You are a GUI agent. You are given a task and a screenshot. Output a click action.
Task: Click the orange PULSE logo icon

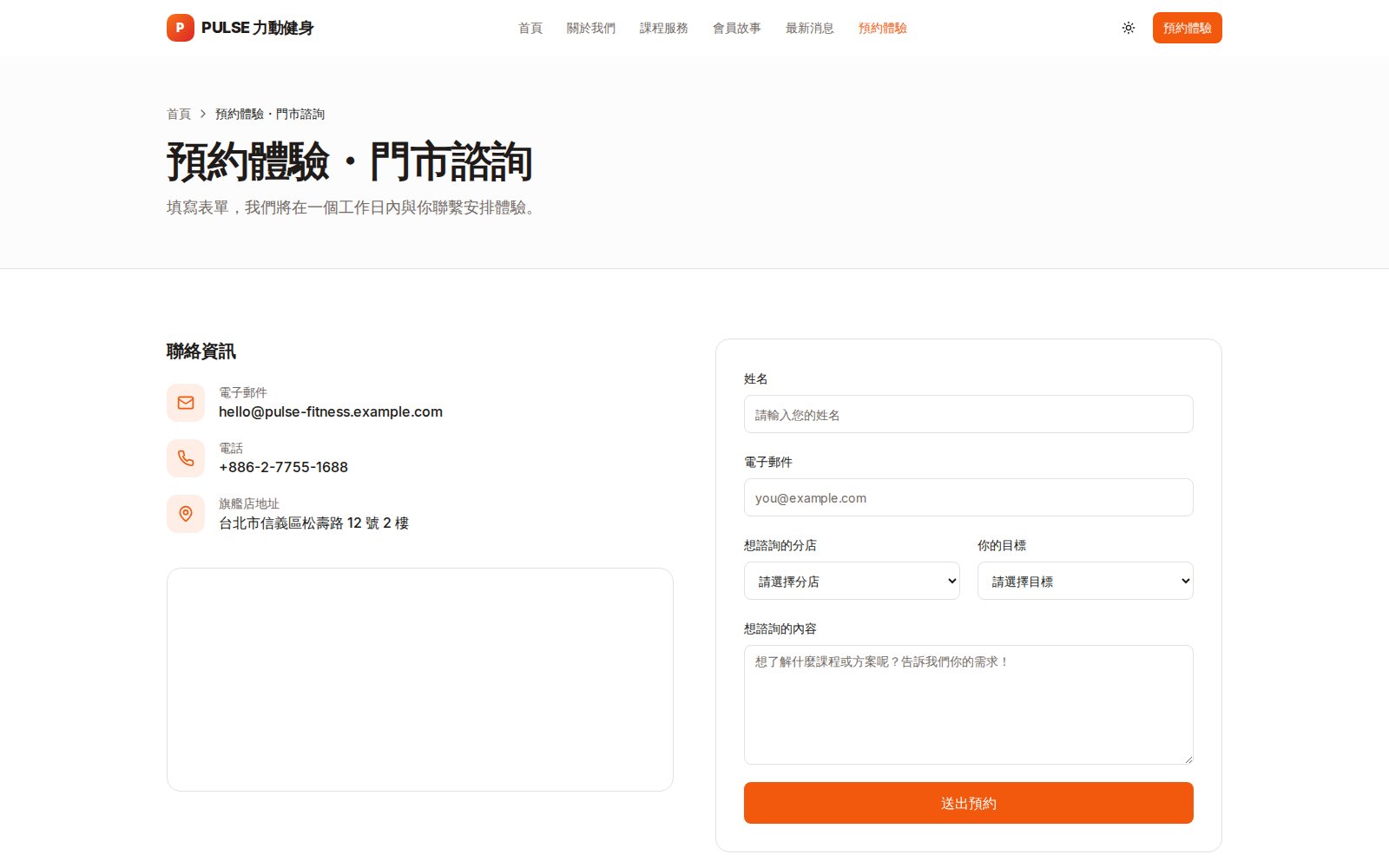(x=181, y=28)
